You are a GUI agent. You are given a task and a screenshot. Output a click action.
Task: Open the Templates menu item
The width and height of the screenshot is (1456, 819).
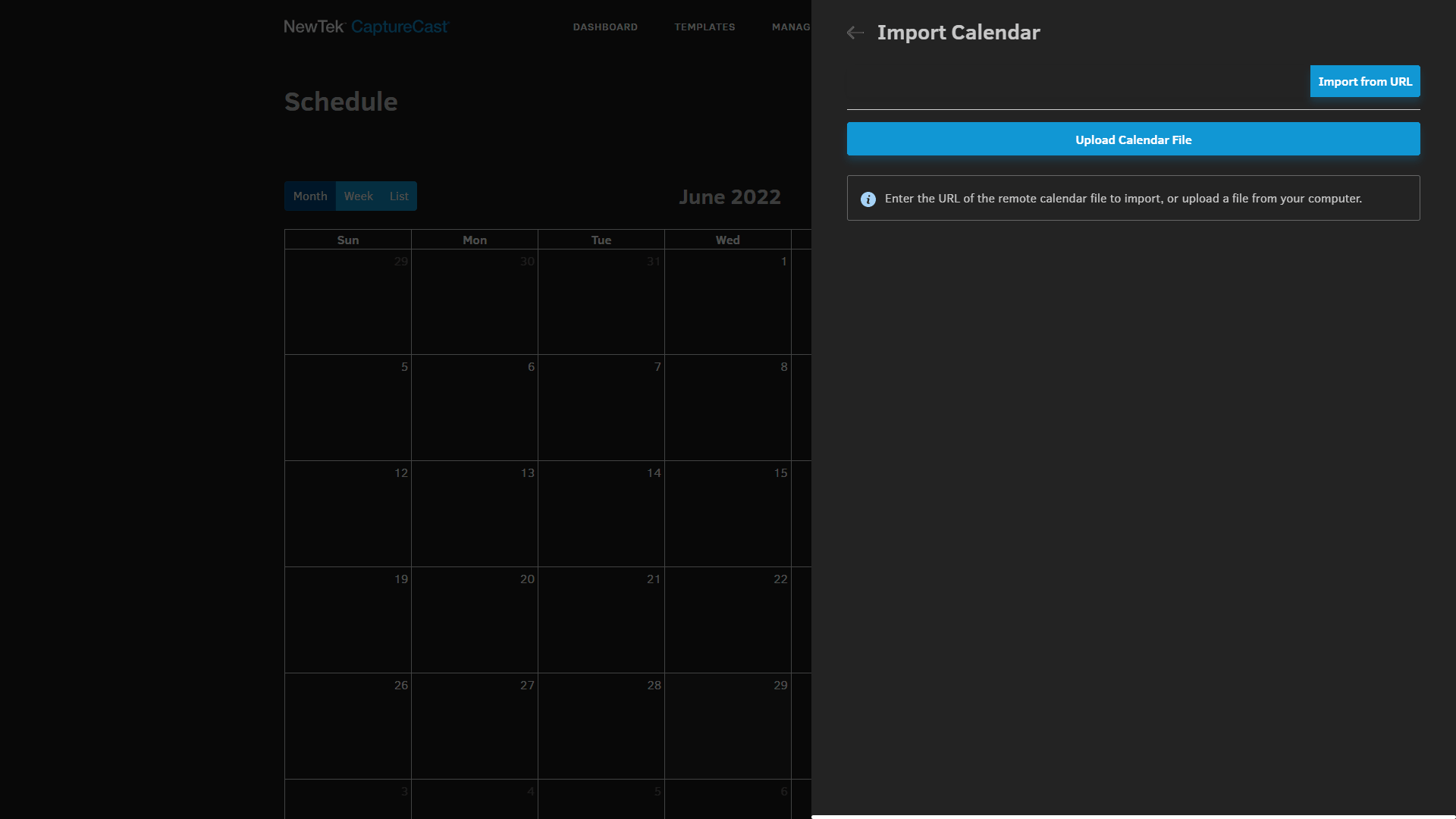[x=704, y=27]
